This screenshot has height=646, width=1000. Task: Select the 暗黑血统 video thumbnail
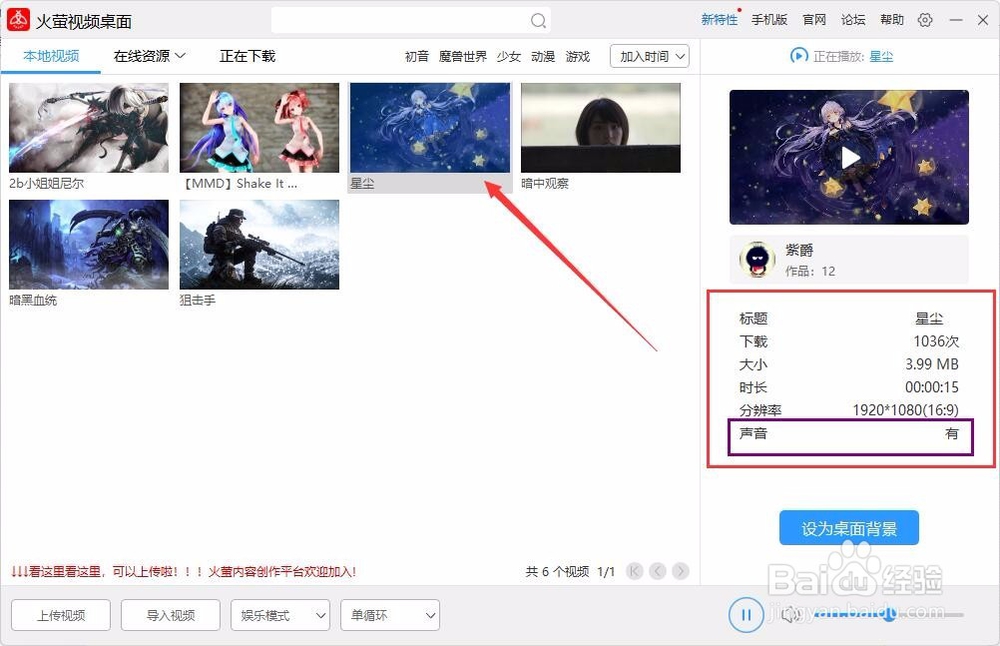89,244
